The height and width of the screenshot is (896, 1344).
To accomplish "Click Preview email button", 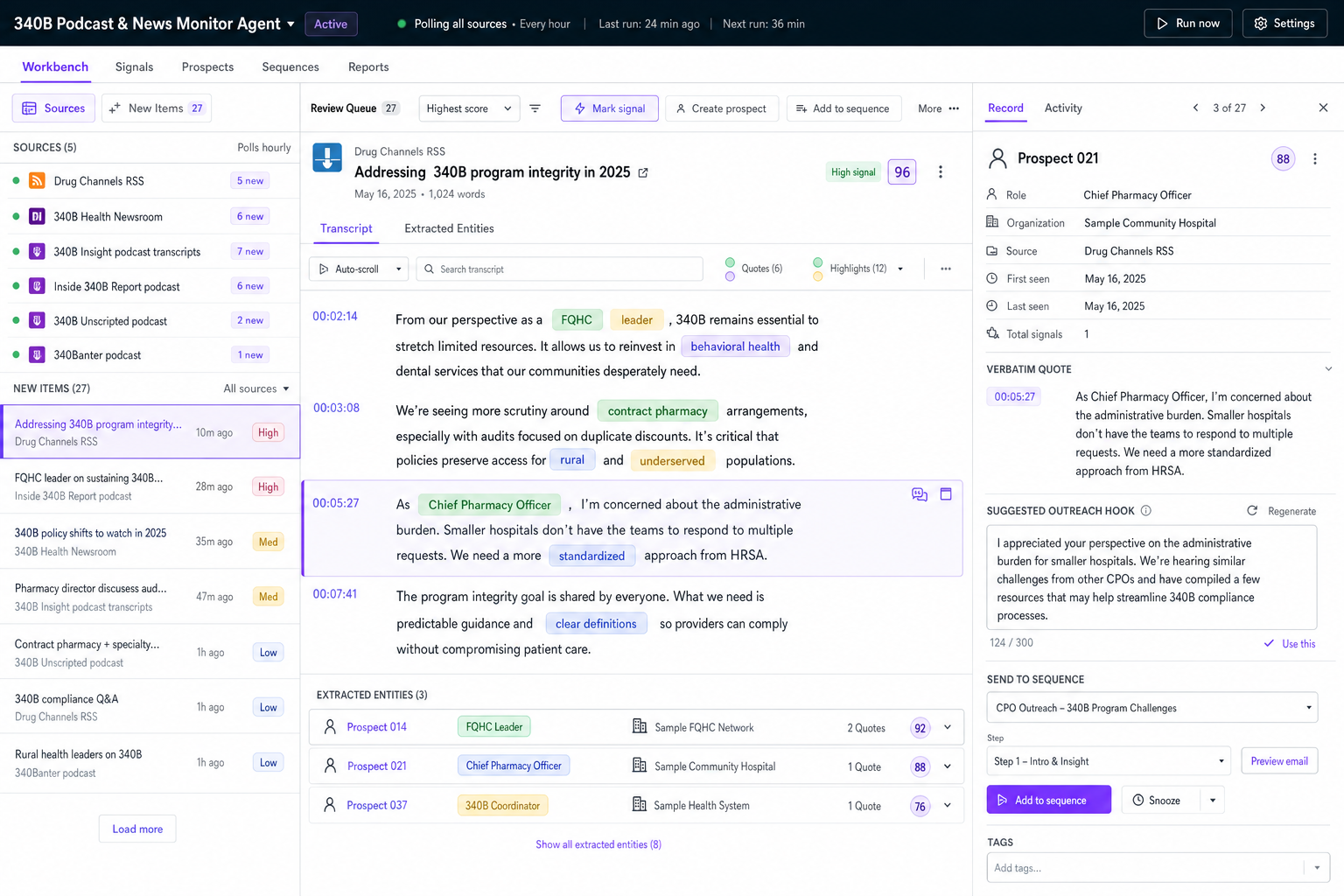I will (1279, 761).
